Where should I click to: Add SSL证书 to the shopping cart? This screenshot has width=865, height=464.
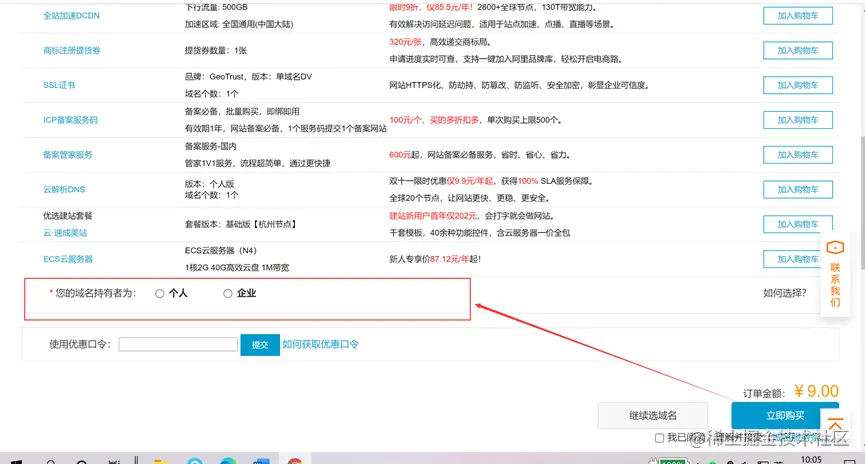[798, 85]
